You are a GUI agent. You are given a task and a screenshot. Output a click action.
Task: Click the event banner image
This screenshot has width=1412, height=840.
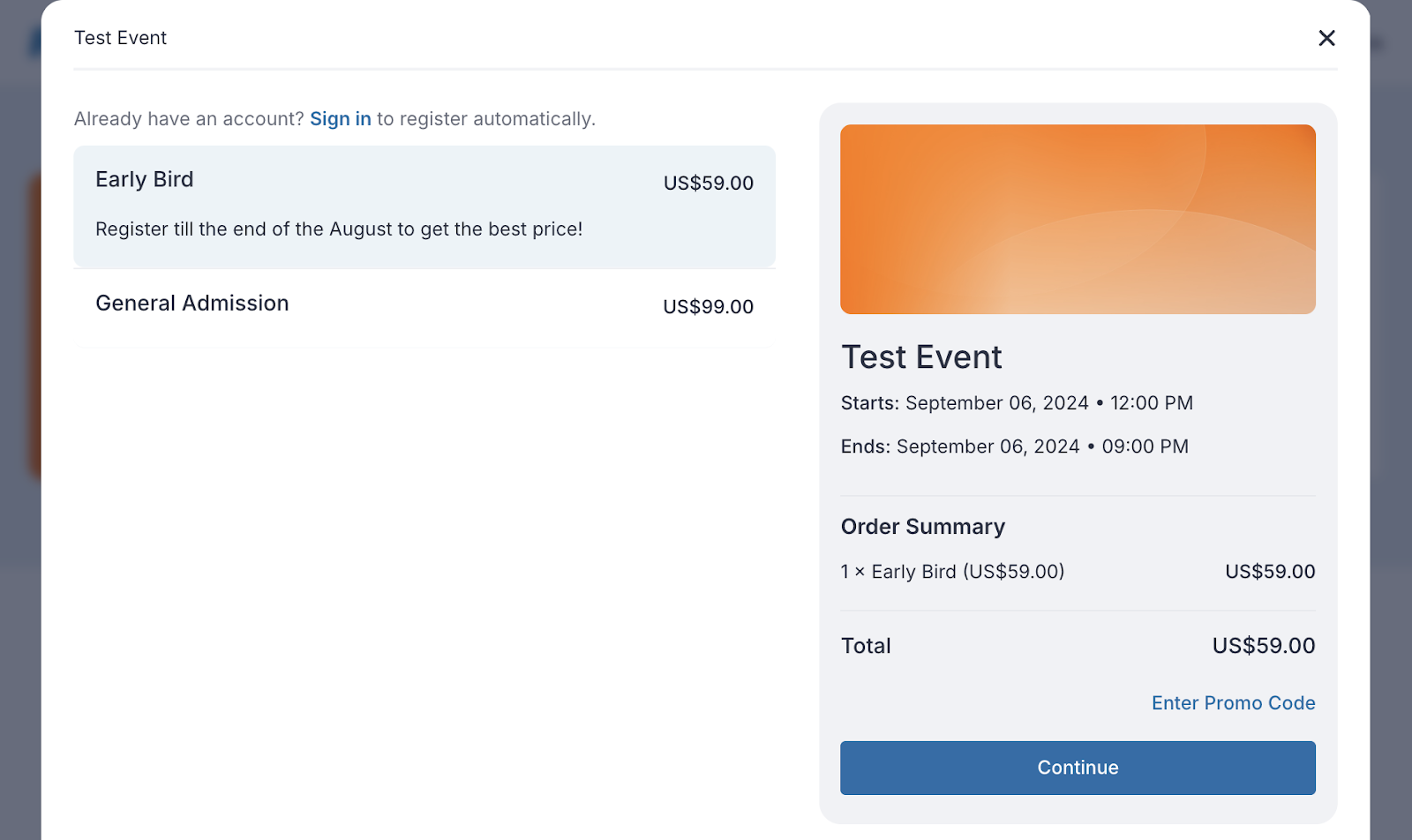[x=1078, y=219]
